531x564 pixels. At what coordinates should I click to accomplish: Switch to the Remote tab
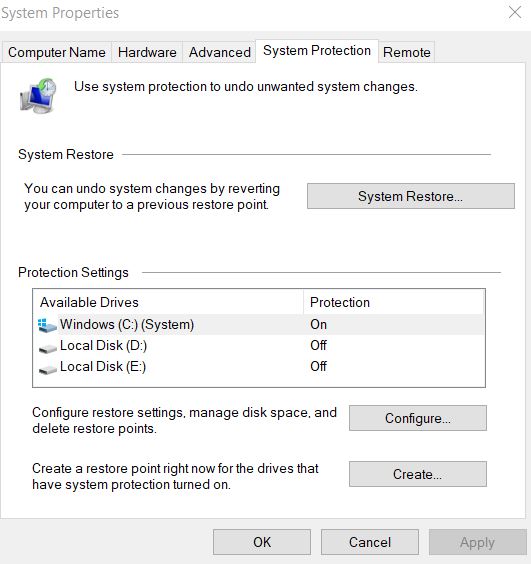[407, 53]
